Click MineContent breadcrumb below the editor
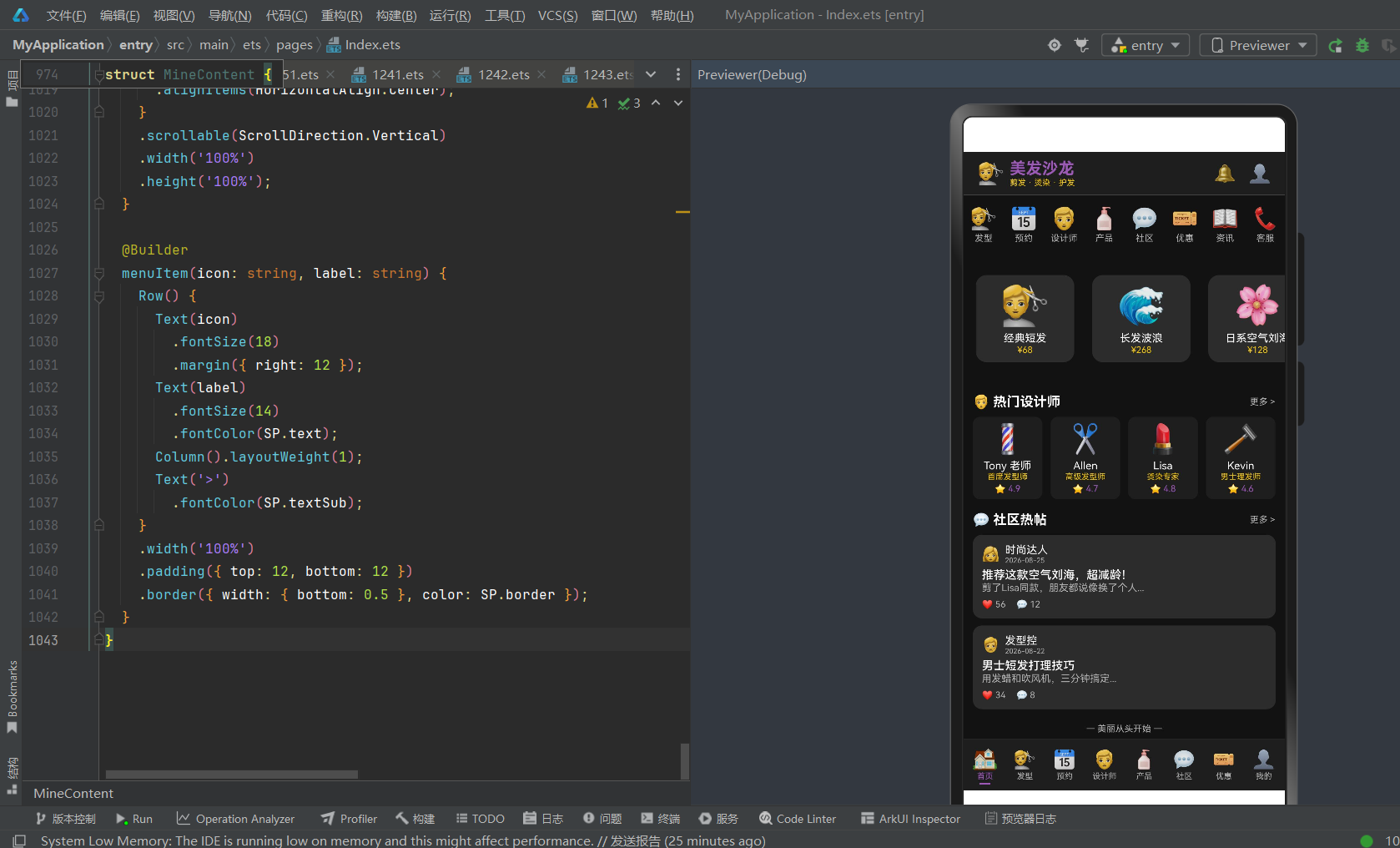Image resolution: width=1400 pixels, height=848 pixels. tap(73, 793)
